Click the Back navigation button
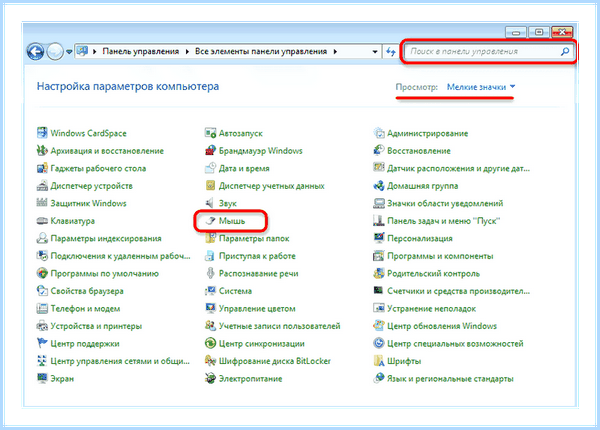This screenshot has height=430, width=600. pos(36,51)
